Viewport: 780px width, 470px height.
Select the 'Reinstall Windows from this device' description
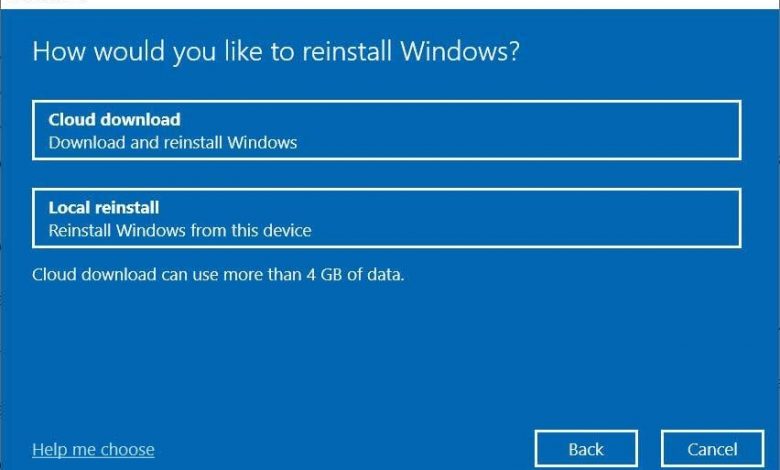(x=180, y=230)
